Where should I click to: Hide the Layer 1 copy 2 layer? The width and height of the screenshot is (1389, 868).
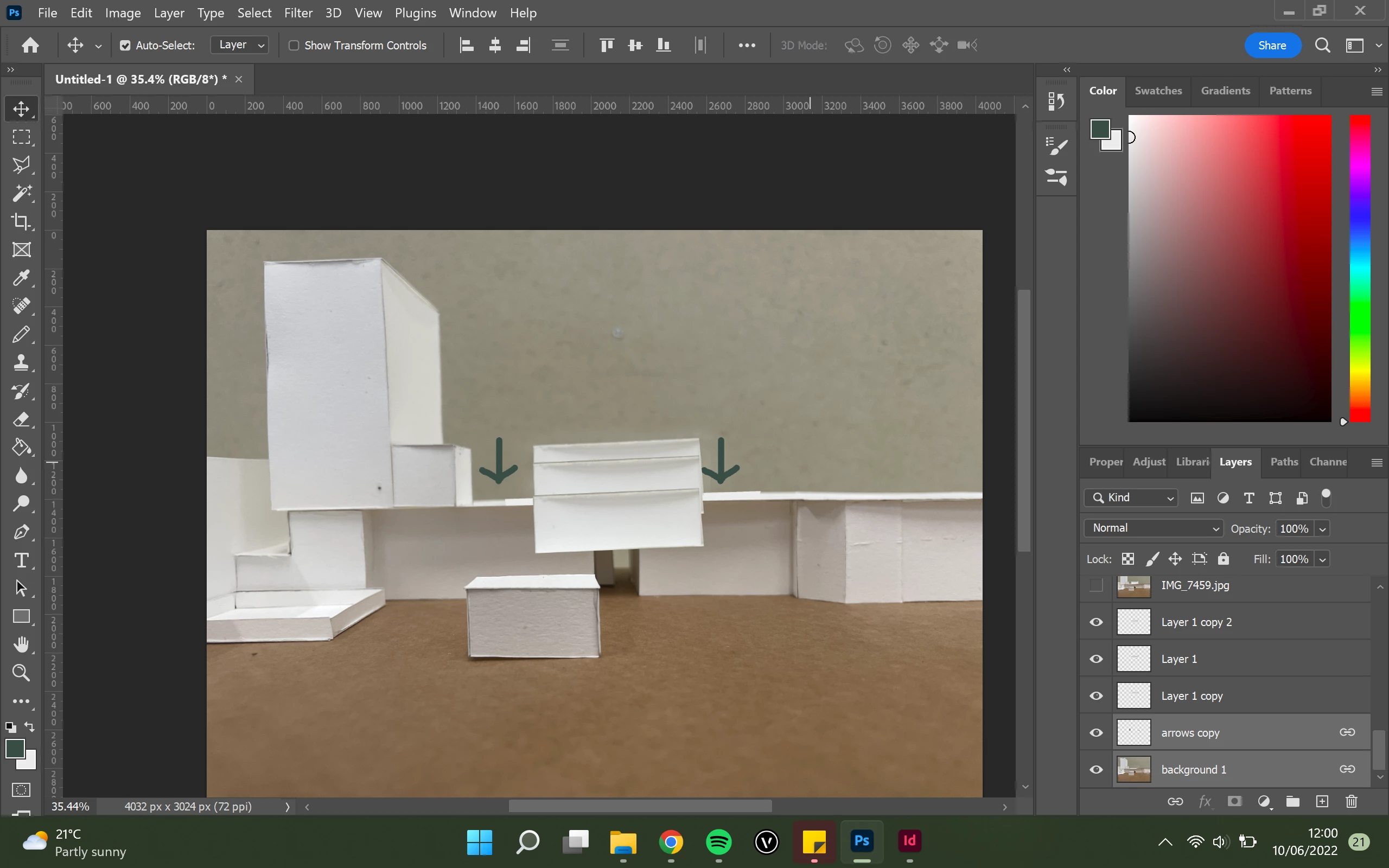coord(1095,622)
